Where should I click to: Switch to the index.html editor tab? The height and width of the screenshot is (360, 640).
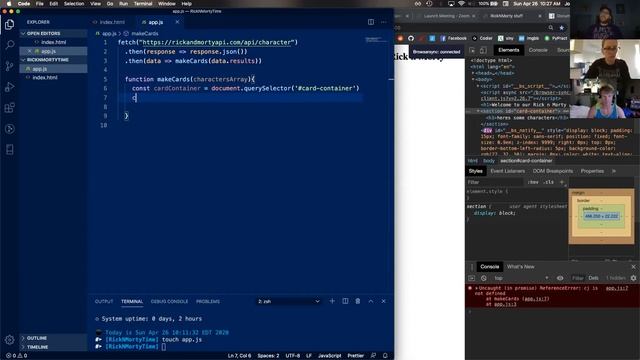(x=112, y=22)
